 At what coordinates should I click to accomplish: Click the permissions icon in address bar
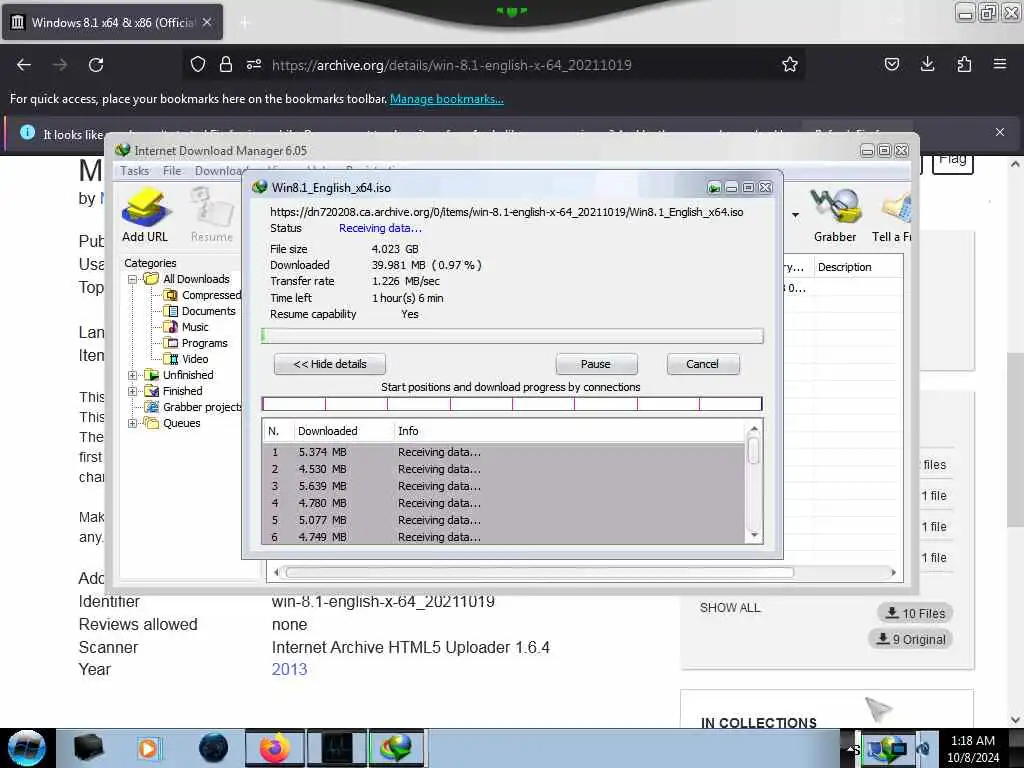(x=254, y=64)
